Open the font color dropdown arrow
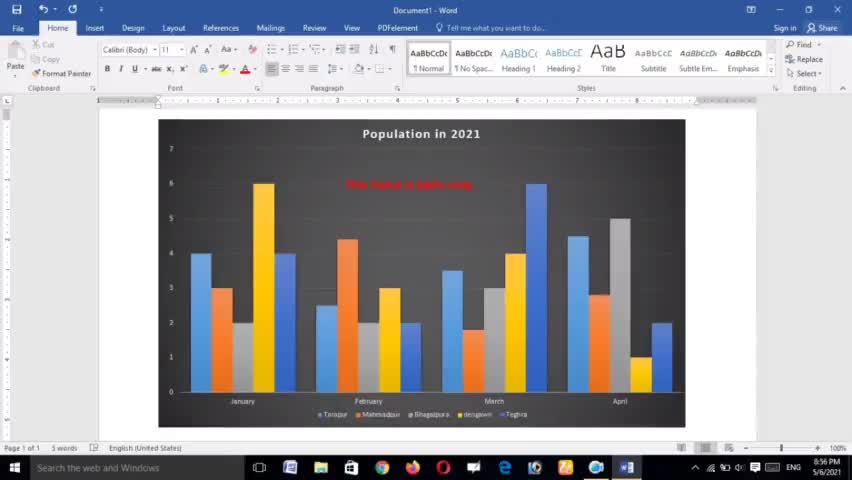This screenshot has height=480, width=852. 255,69
